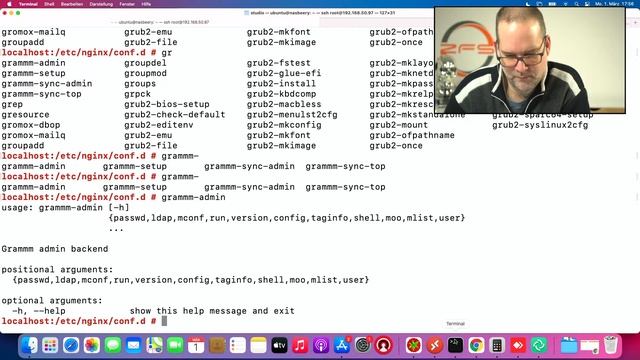Click Do Not Disturb moon icon in menu bar

(x=528, y=4)
